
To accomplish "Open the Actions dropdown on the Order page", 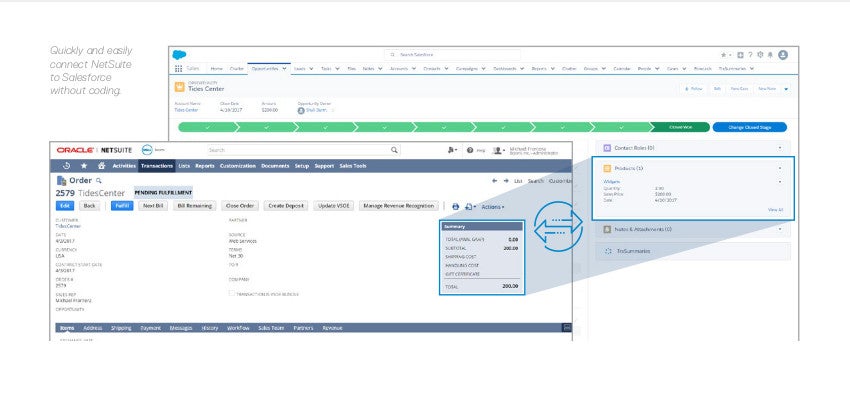I will point(493,207).
